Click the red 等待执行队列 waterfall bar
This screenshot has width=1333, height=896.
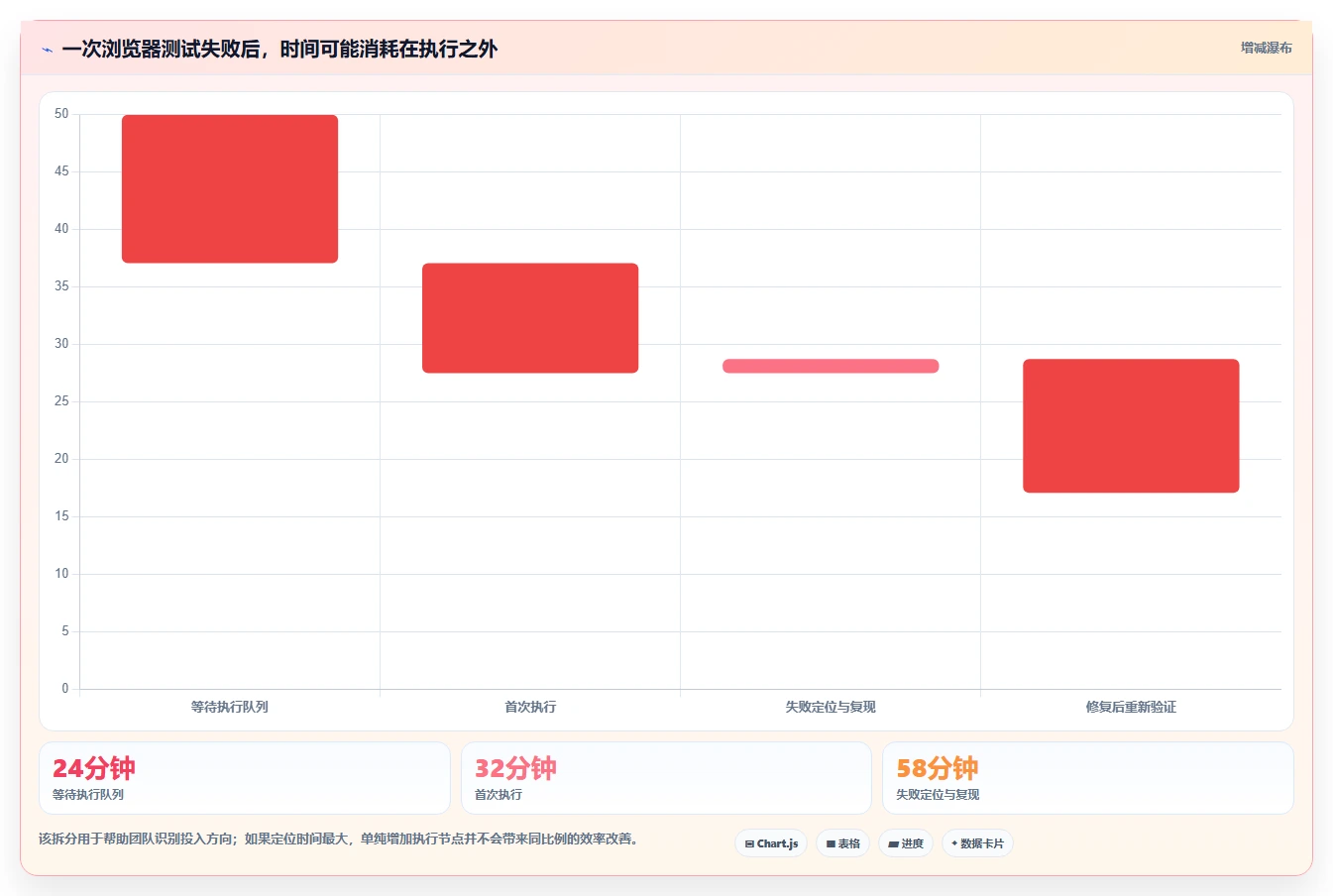click(x=230, y=188)
